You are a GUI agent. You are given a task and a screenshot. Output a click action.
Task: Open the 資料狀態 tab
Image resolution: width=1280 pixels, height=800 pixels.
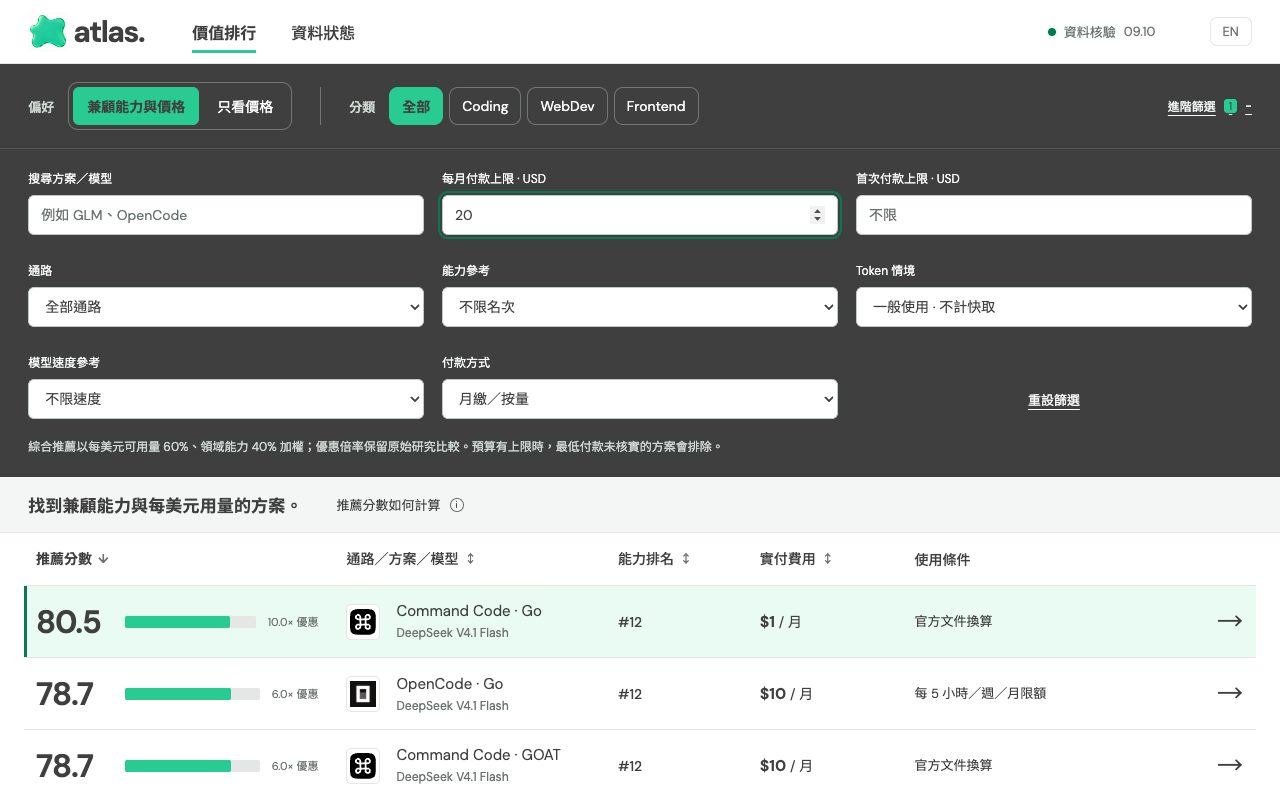323,33
